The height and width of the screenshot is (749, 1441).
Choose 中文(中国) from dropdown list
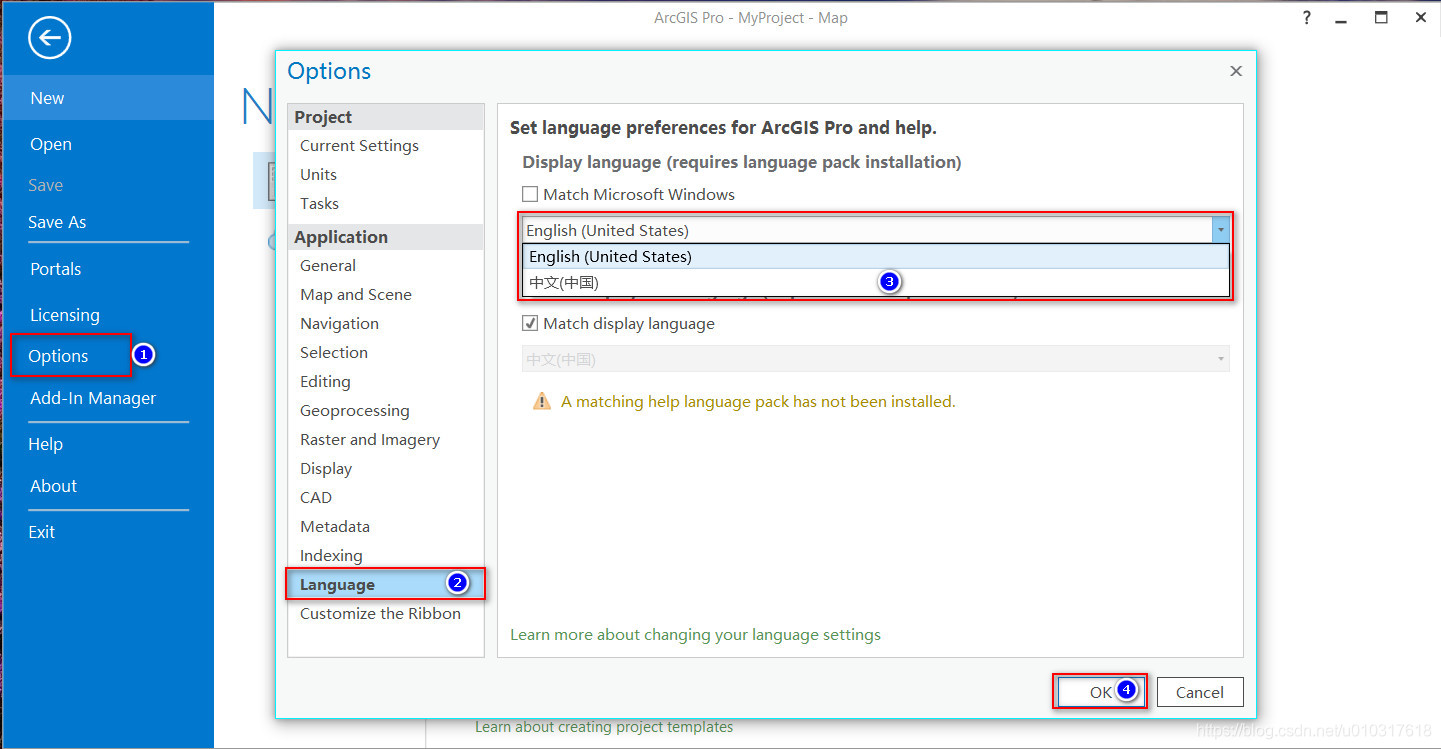click(x=876, y=283)
